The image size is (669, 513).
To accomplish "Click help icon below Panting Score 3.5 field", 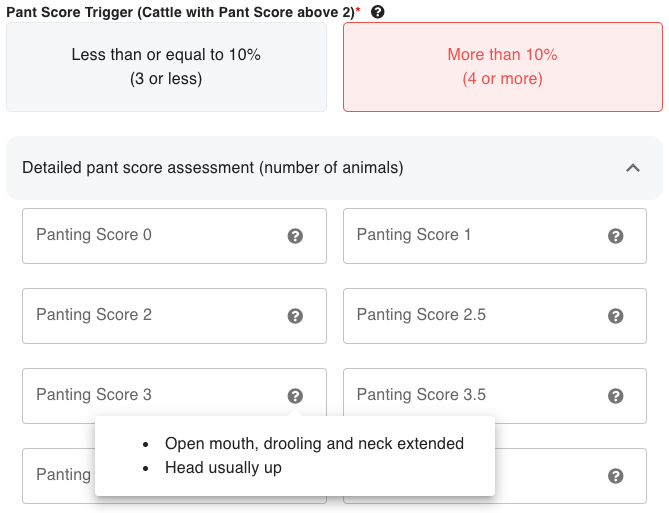I will 616,476.
